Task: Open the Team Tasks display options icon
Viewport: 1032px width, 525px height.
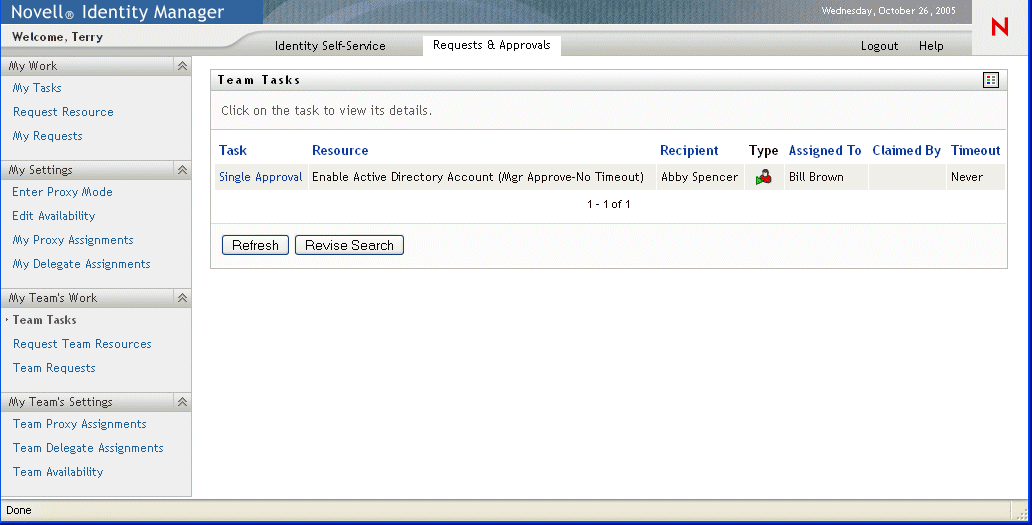Action: click(991, 80)
